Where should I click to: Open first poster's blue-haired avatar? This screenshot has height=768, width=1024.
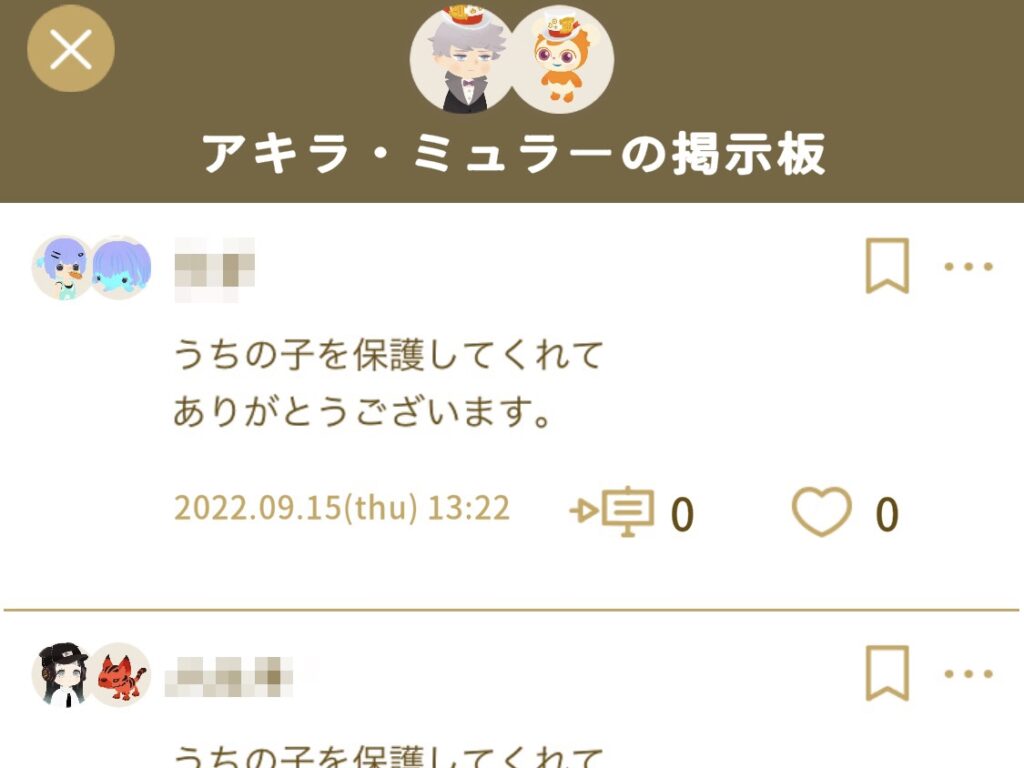point(62,268)
